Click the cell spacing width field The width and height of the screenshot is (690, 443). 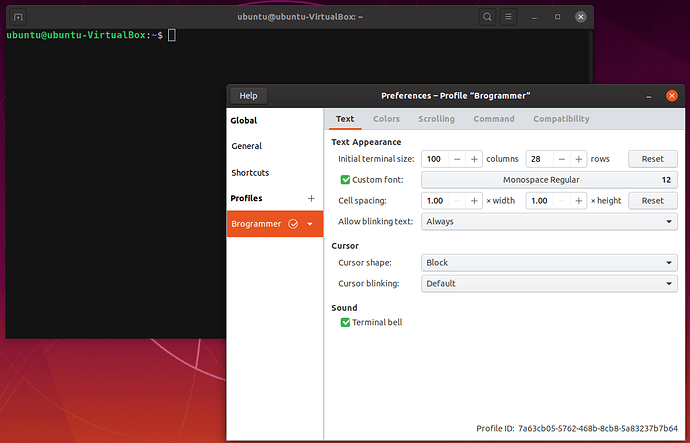[435, 201]
